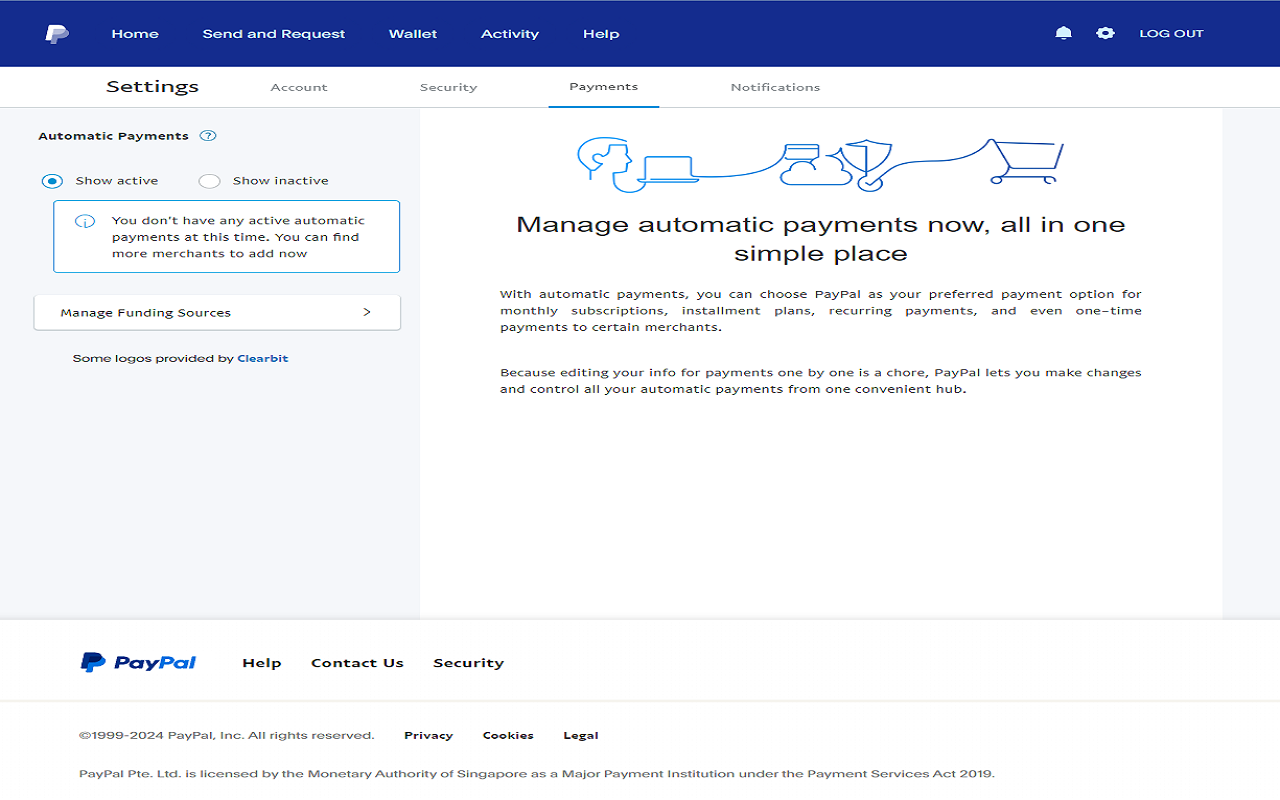The width and height of the screenshot is (1280, 800).
Task: Open the notifications bell icon
Action: click(1064, 33)
